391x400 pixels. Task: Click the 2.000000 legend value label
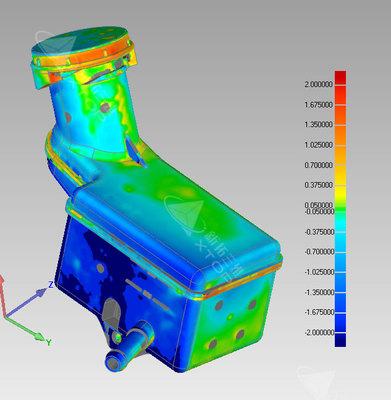(x=318, y=85)
